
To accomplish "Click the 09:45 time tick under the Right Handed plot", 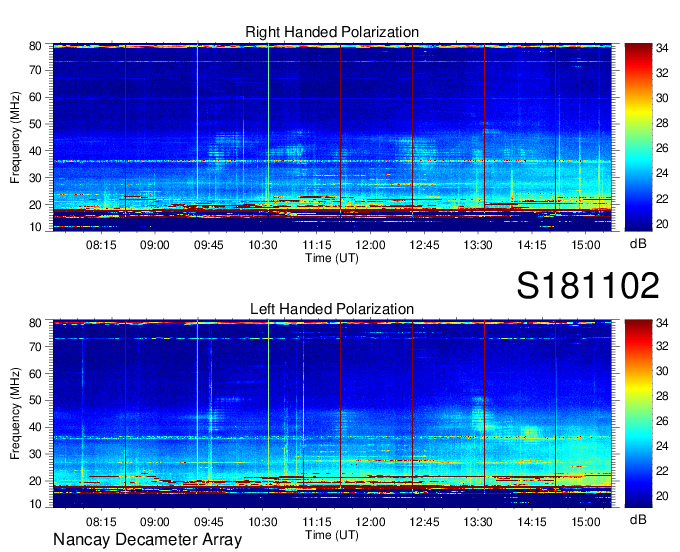I will [209, 245].
